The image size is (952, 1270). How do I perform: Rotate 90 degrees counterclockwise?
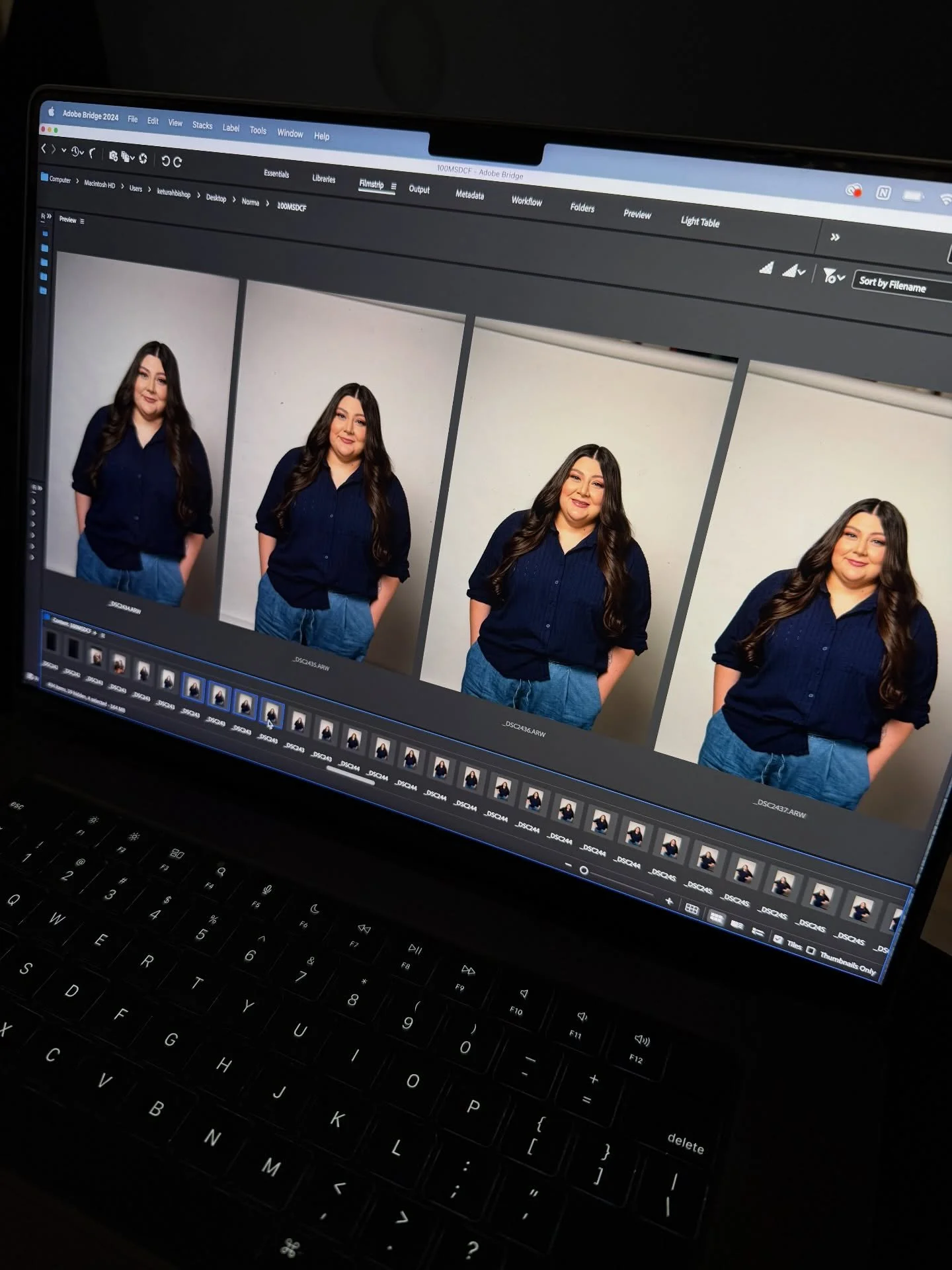[165, 161]
